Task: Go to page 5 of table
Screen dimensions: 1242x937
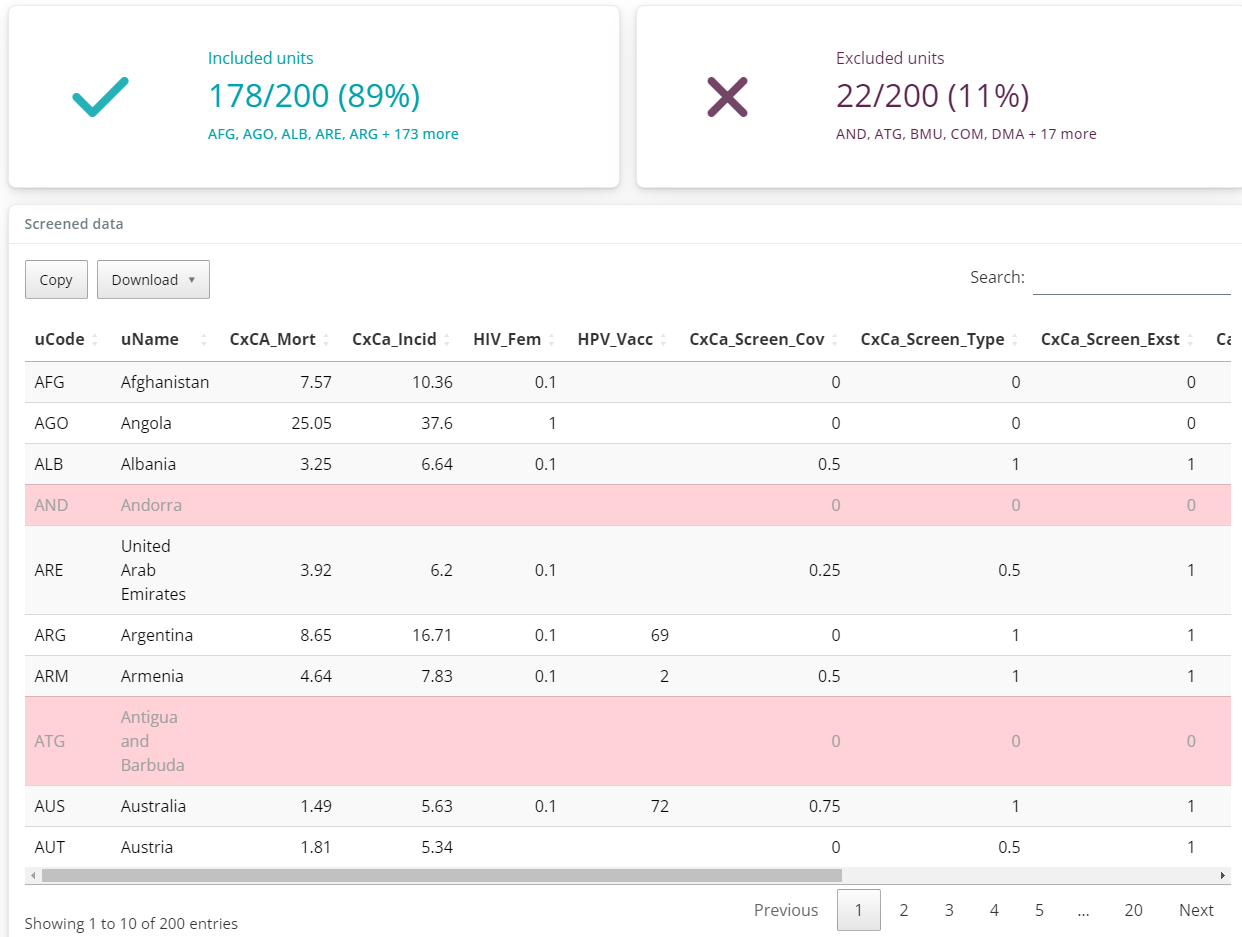Action: click(x=1039, y=910)
